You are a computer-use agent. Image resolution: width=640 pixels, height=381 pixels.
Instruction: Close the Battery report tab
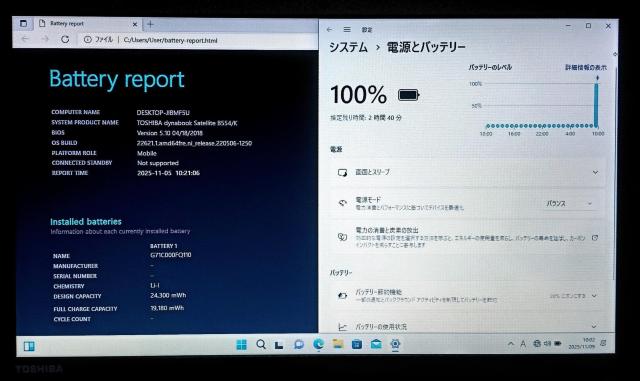(x=135, y=25)
